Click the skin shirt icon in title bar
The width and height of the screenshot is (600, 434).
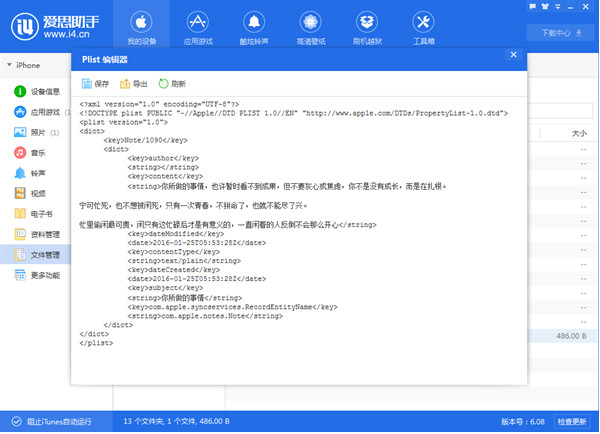click(545, 7)
